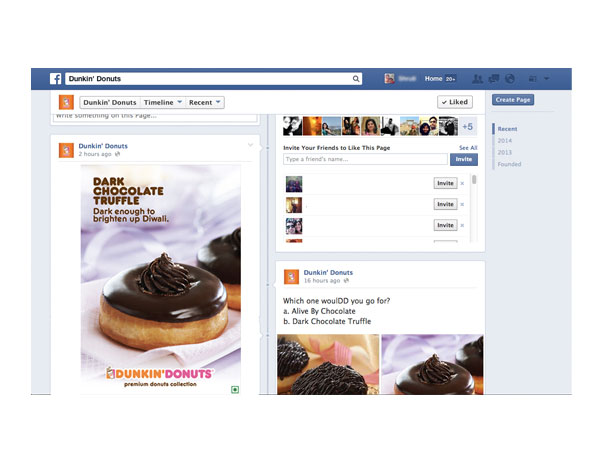Click Invite for the second listed friend
600x463 pixels.
point(445,204)
